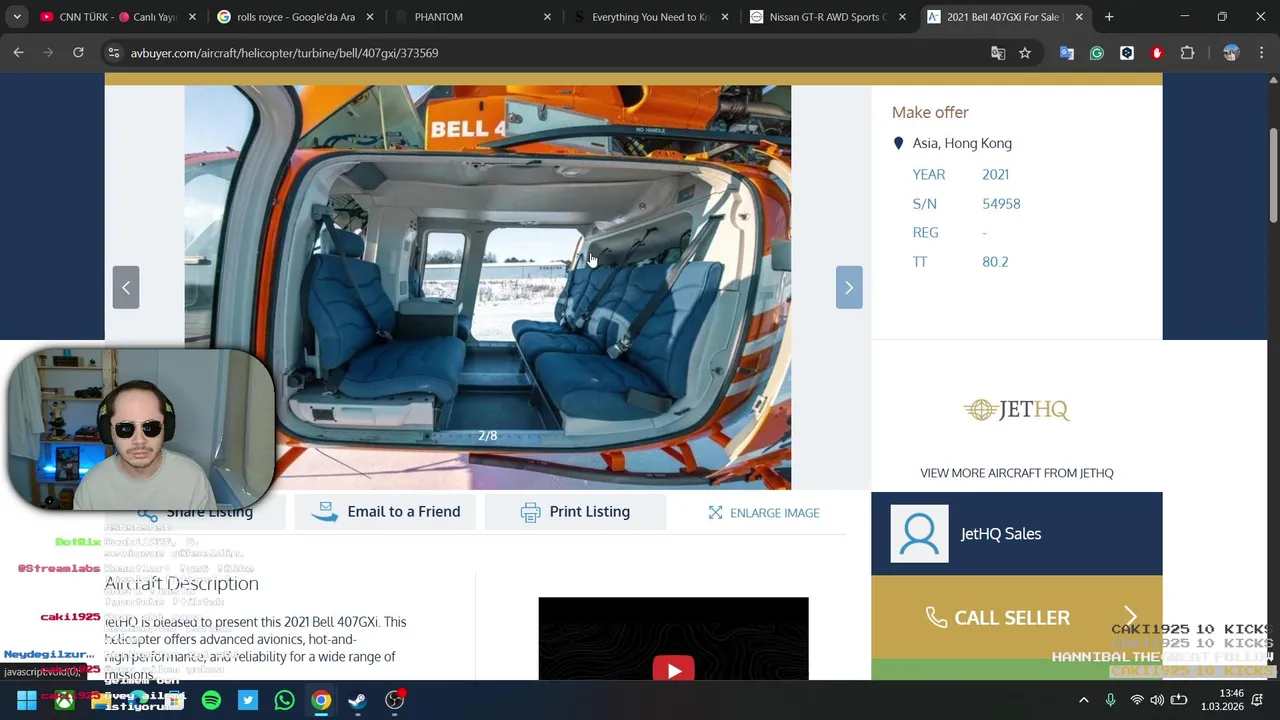
Task: Open the Grammarly extension icon
Action: 1097,53
